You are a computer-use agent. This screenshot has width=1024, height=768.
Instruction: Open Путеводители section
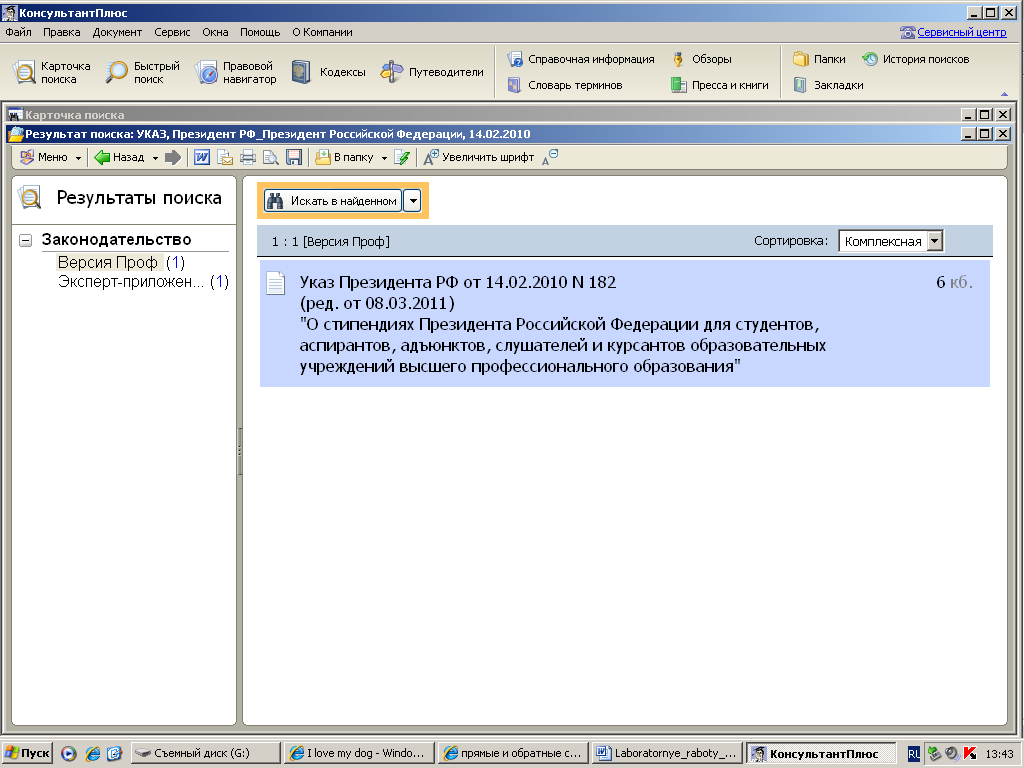[x=432, y=72]
